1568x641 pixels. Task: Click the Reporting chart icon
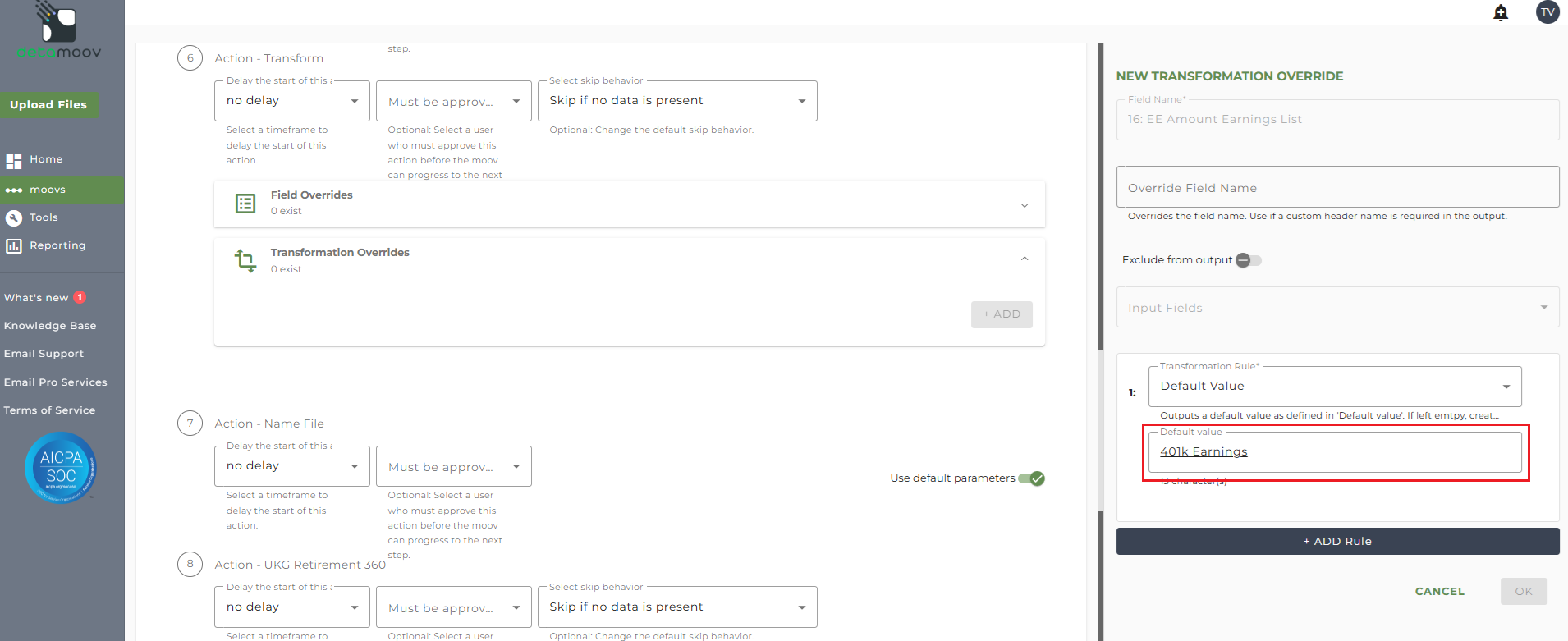(14, 245)
